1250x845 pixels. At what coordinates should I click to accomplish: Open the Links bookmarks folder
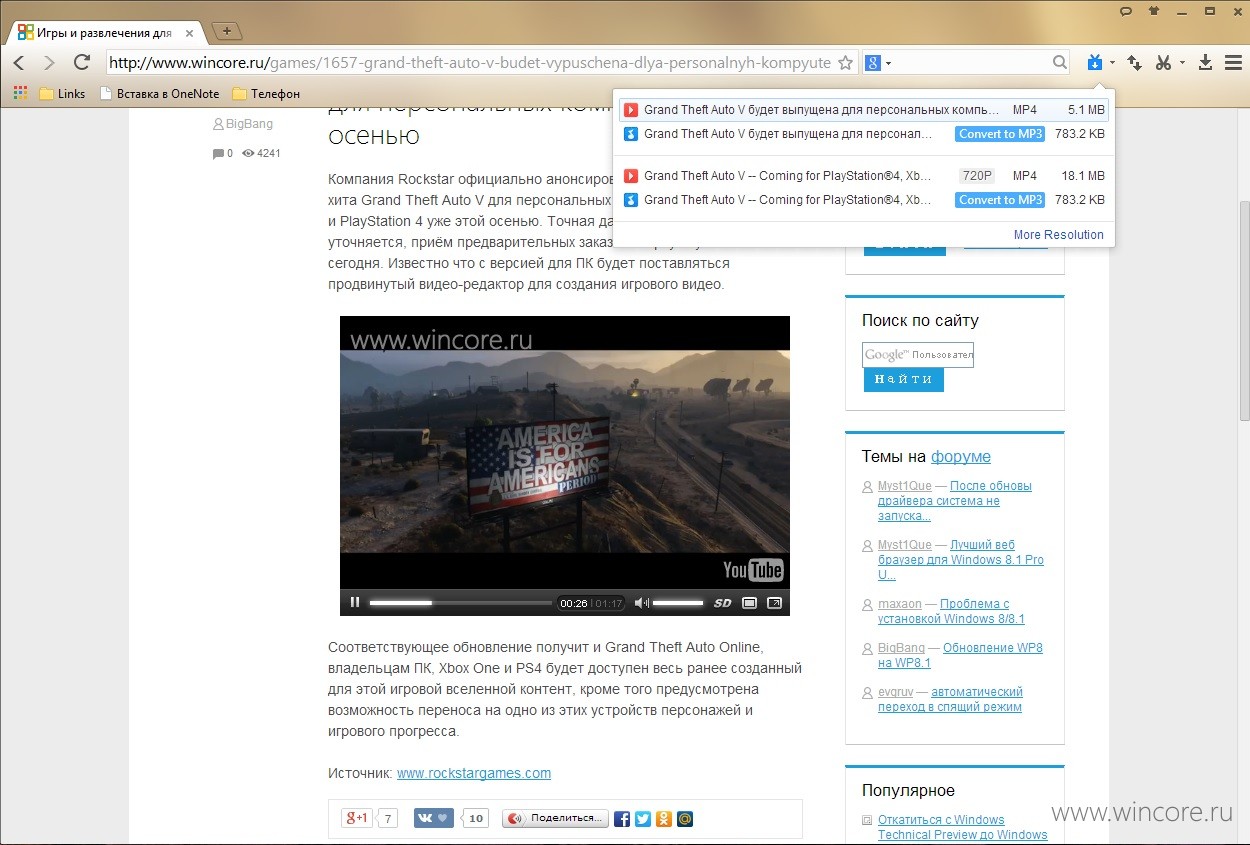click(x=62, y=93)
